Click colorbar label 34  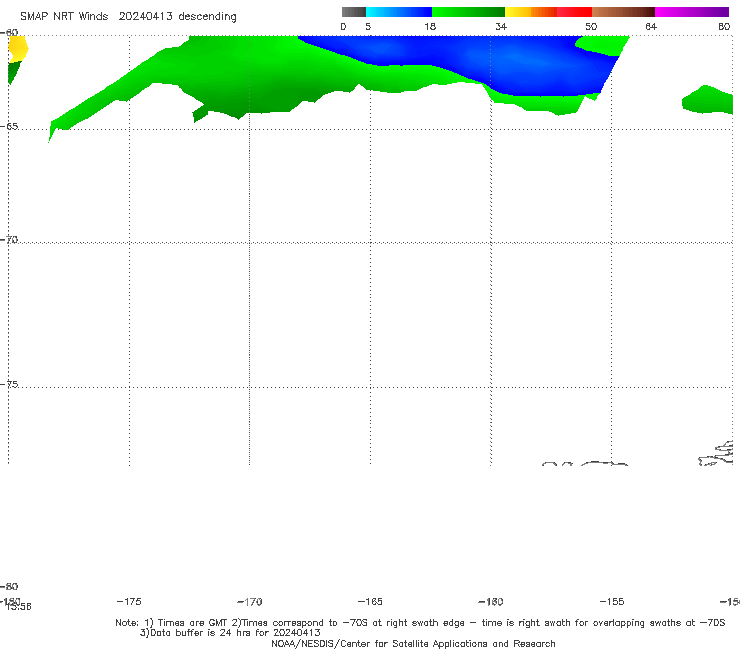[501, 26]
